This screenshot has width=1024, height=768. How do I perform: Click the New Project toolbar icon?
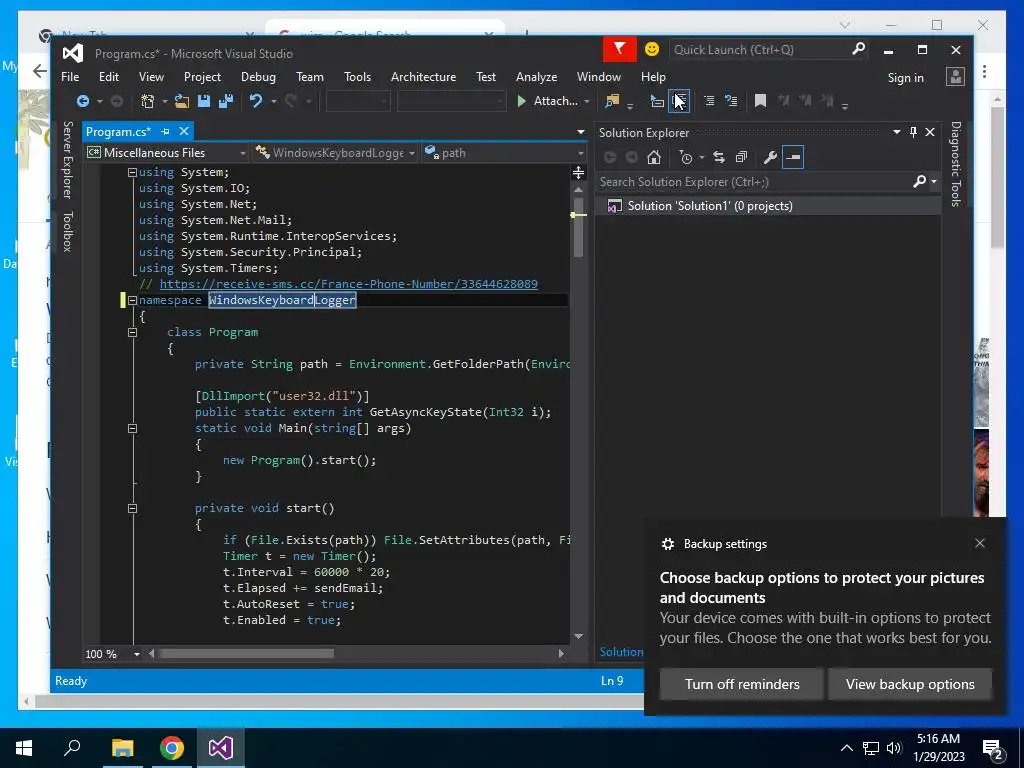tap(148, 101)
